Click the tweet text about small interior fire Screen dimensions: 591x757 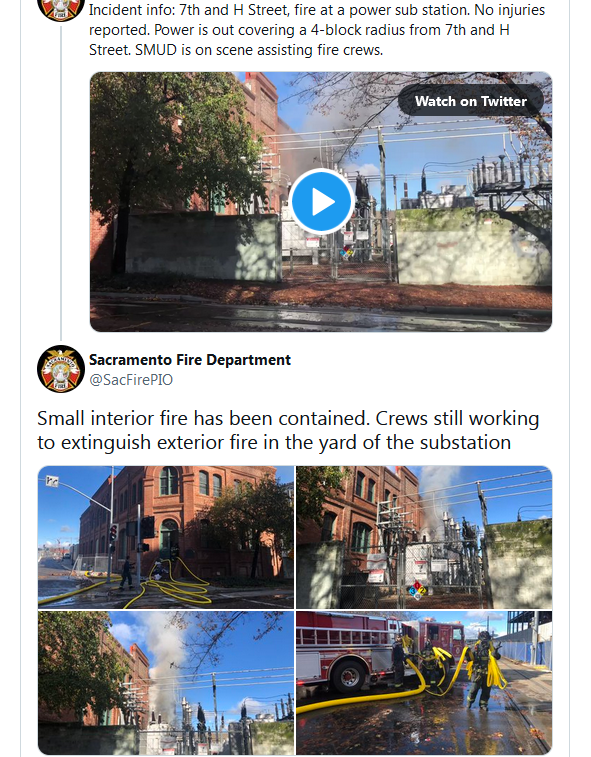pos(288,430)
